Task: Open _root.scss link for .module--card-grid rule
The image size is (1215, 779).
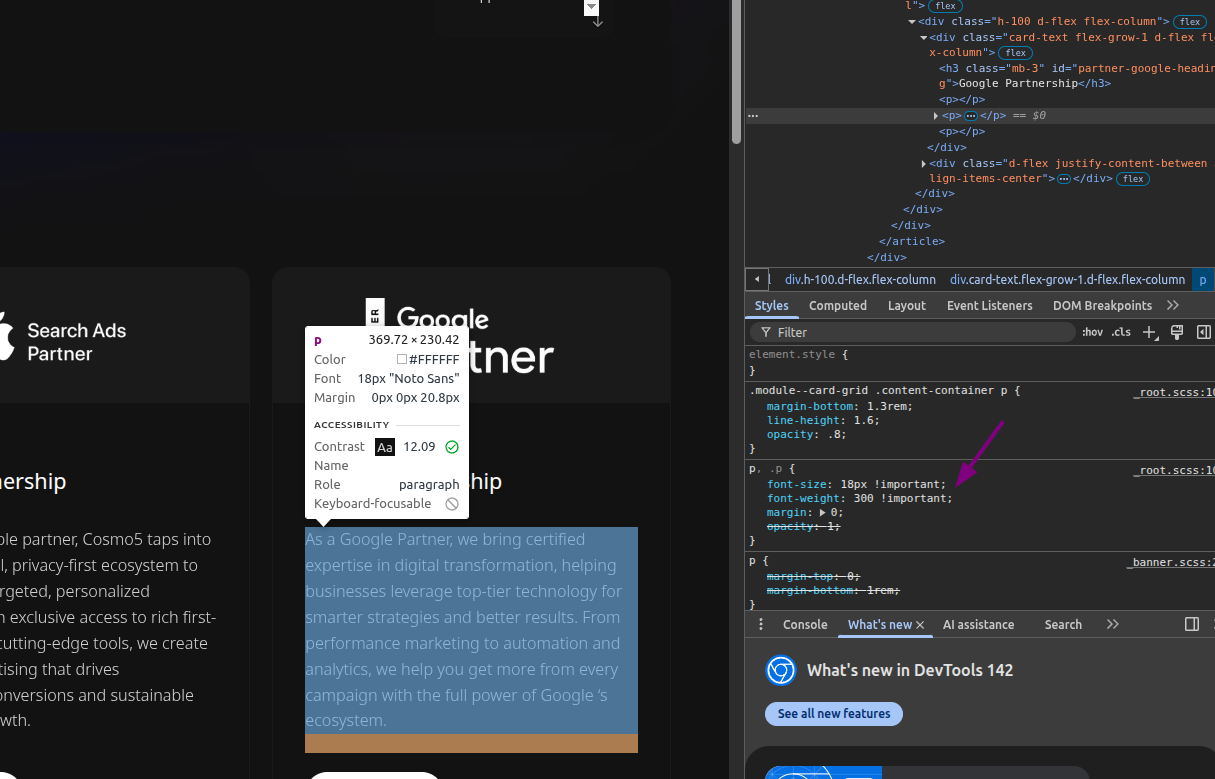Action: pyautogui.click(x=1173, y=392)
